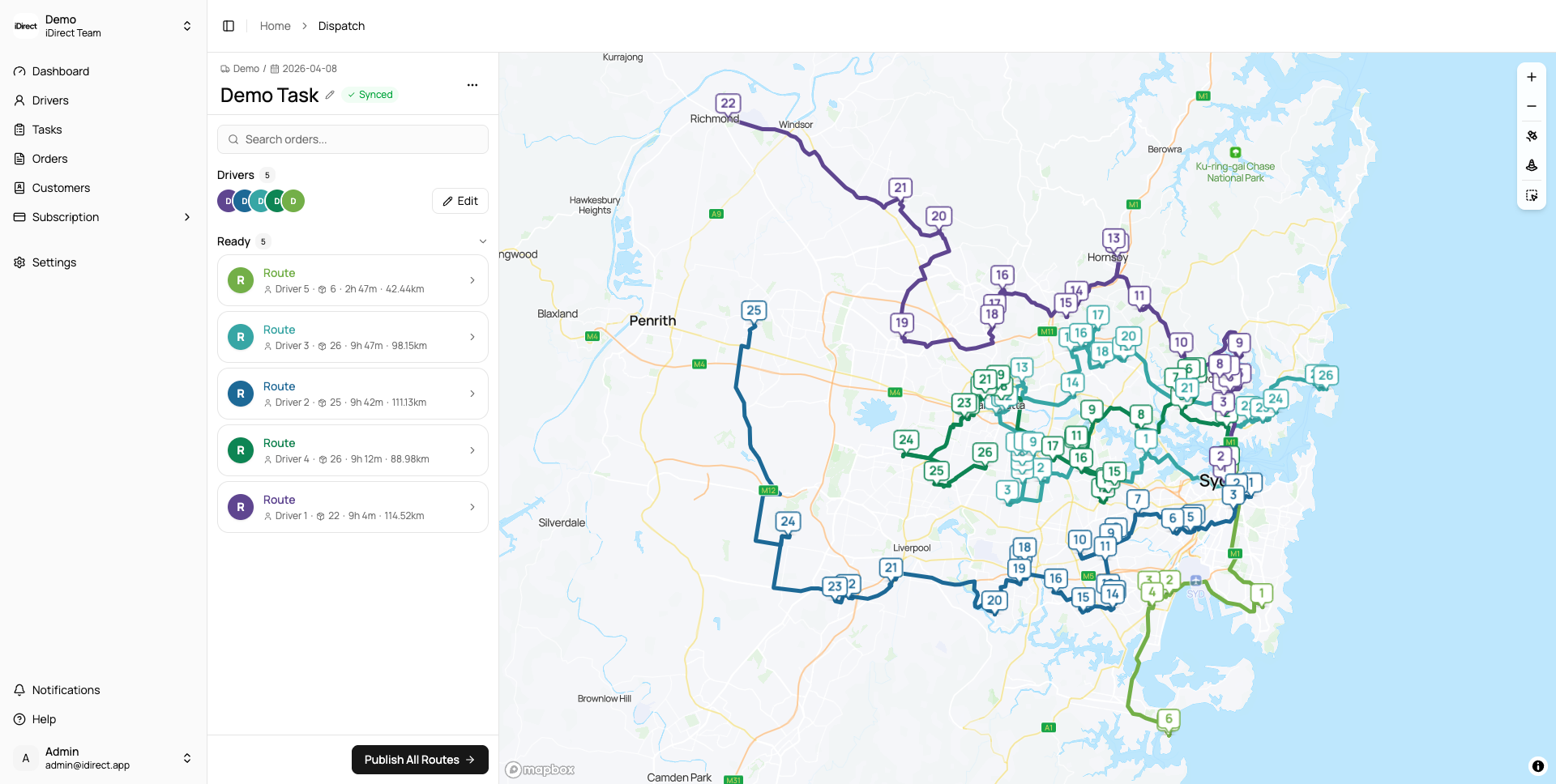Collapse the Ready routes section
Screen dimensions: 1556x784
pyautogui.click(x=482, y=241)
